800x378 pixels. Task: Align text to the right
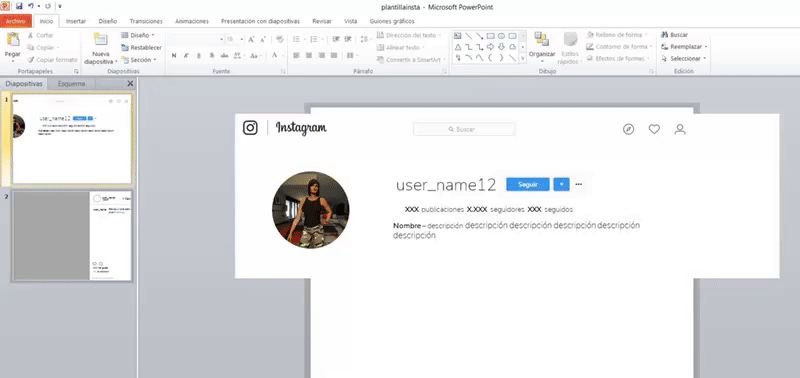pyautogui.click(x=321, y=55)
